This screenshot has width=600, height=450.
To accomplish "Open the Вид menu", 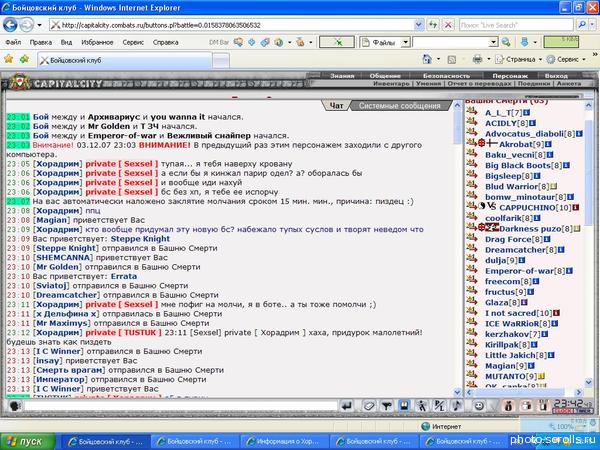I will coord(66,42).
